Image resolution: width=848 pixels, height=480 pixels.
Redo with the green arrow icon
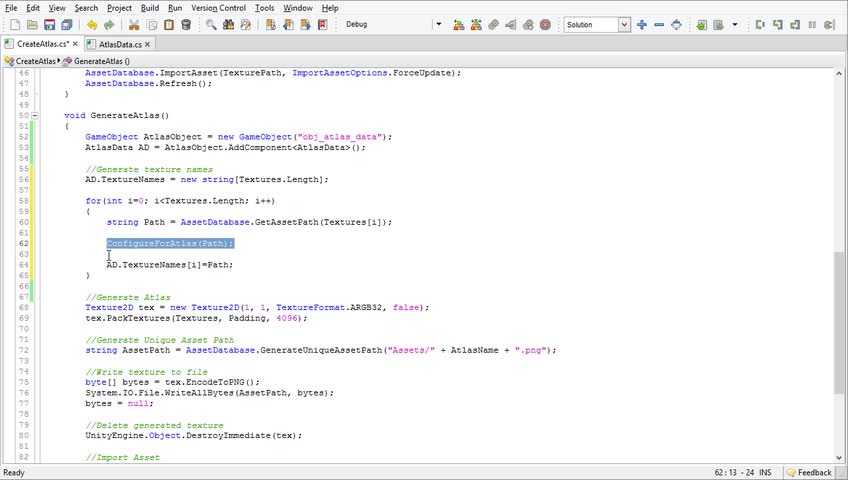pos(109,25)
